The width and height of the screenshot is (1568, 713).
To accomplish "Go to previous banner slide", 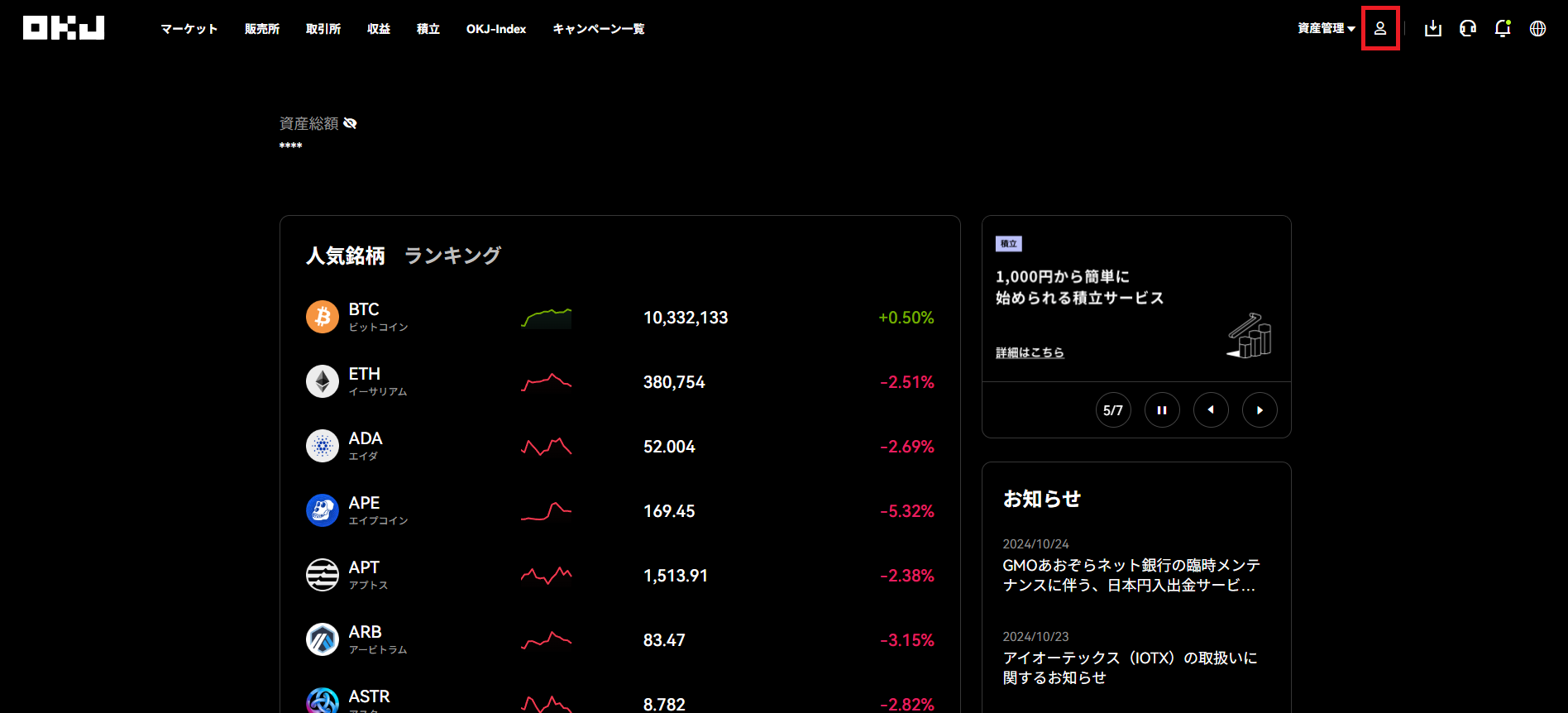I will coord(1211,410).
